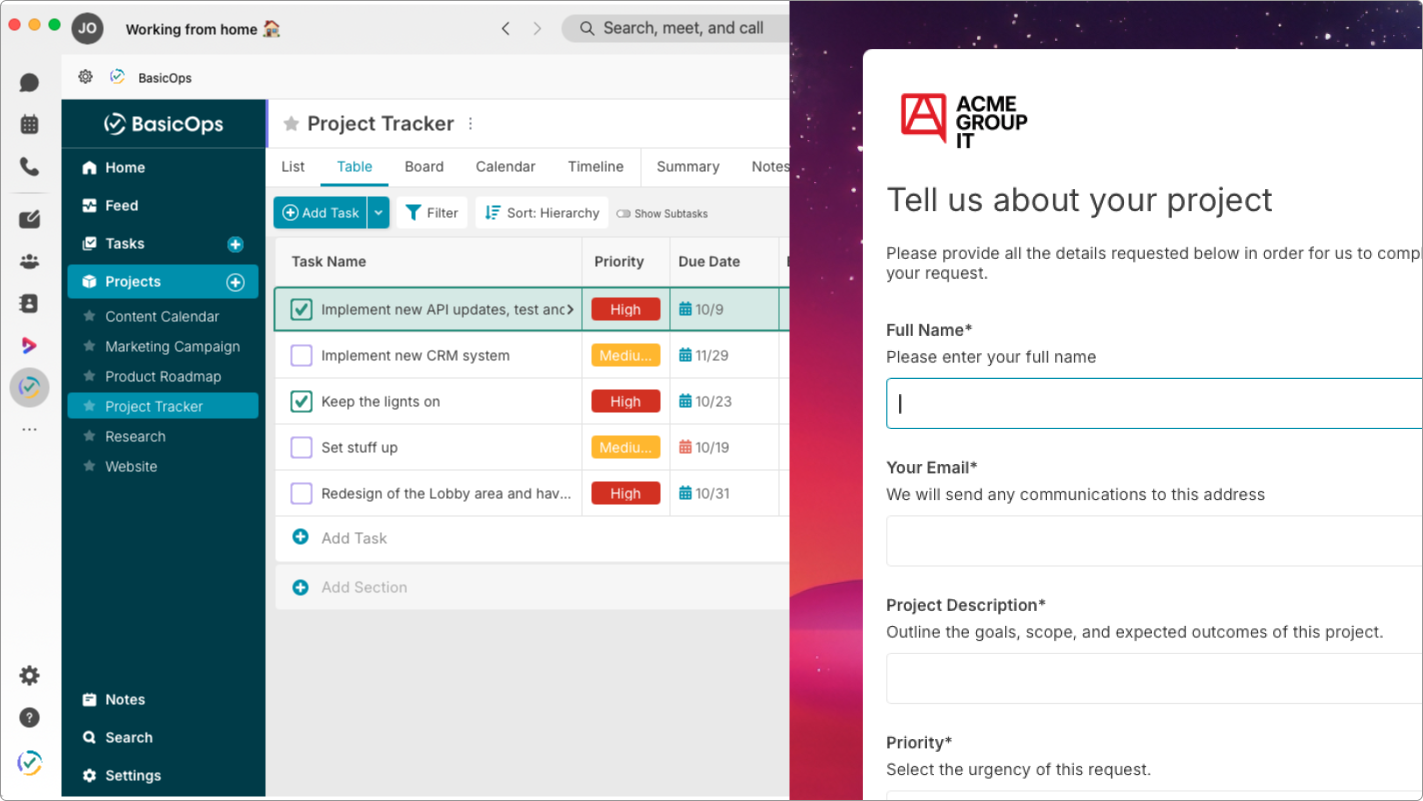Switch to the Board tab
1423x801 pixels.
424,167
